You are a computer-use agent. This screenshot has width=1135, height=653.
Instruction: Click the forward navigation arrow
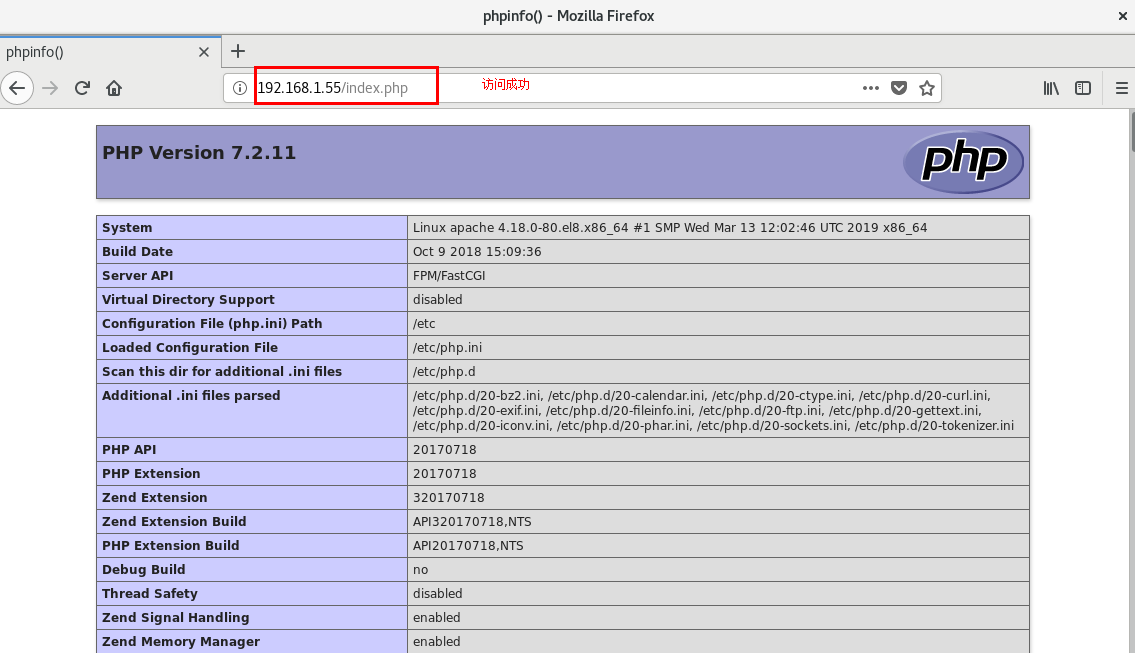[50, 88]
